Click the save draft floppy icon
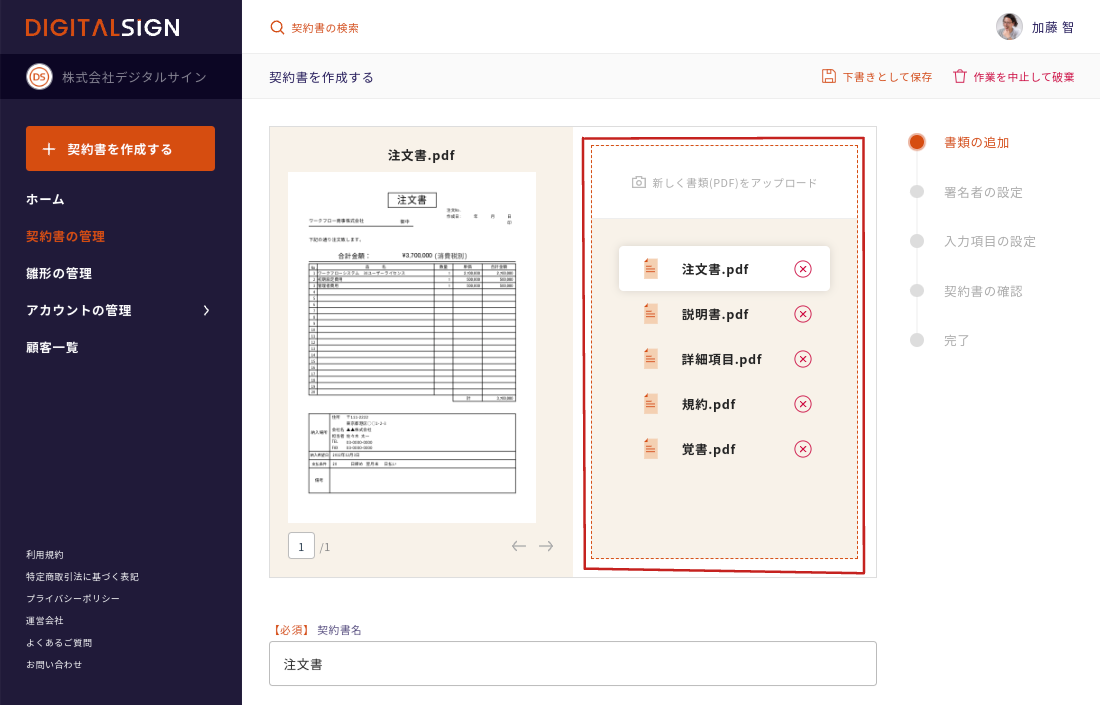The width and height of the screenshot is (1100, 705). point(828,76)
